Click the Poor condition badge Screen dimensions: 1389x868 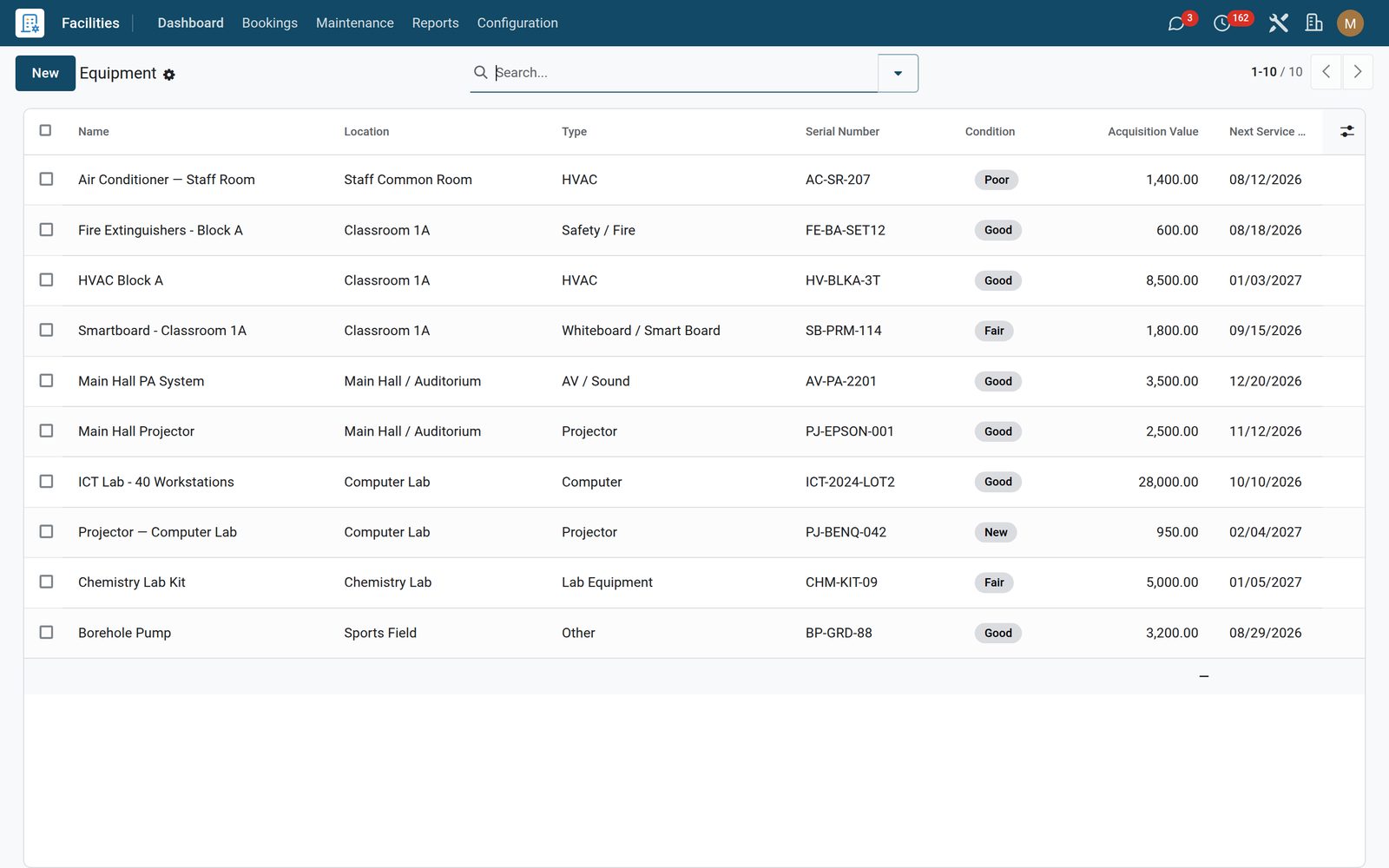click(x=997, y=180)
